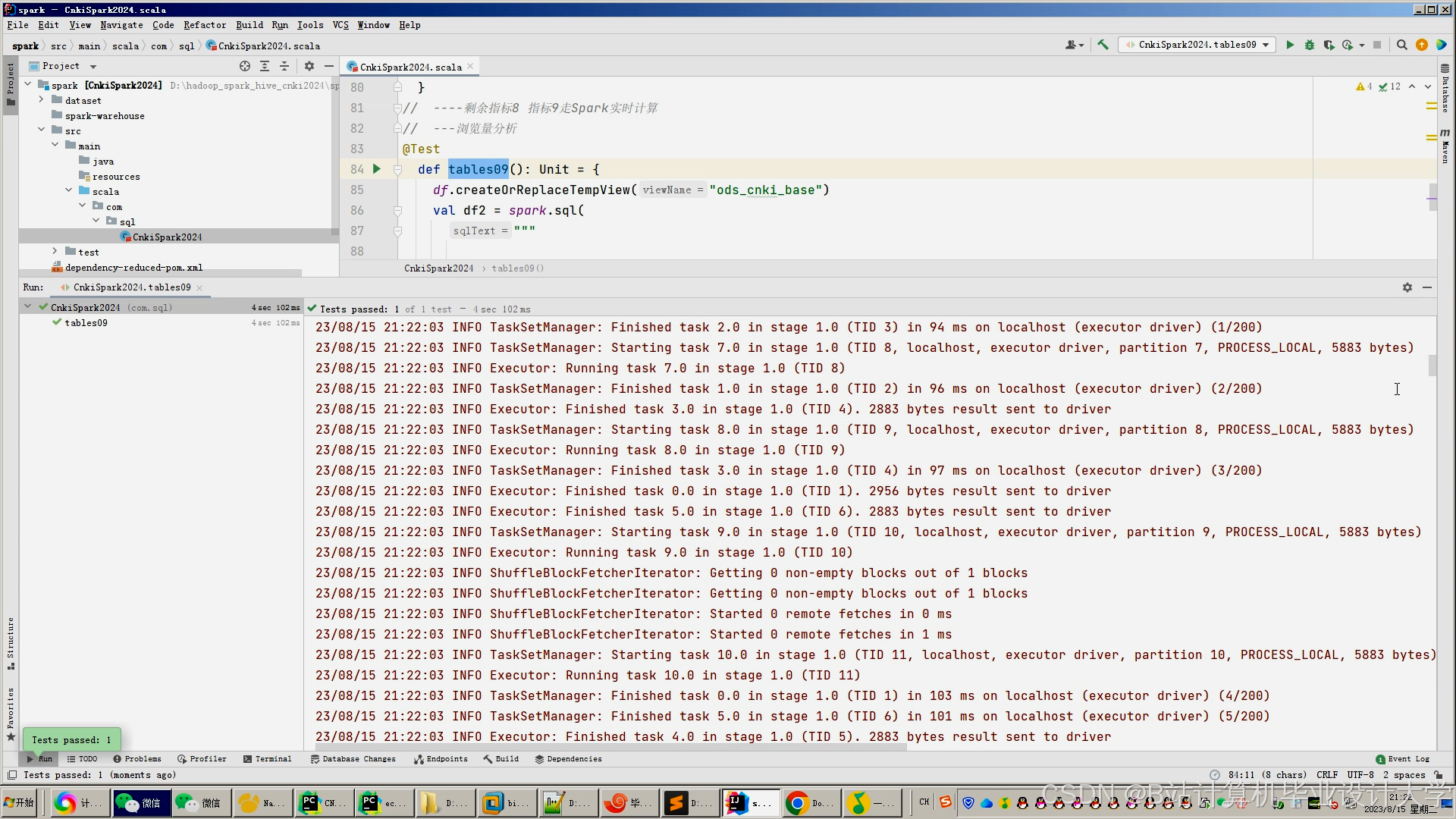This screenshot has height=819, width=1456.
Task: Click the project panel locate-file target icon
Action: click(244, 66)
